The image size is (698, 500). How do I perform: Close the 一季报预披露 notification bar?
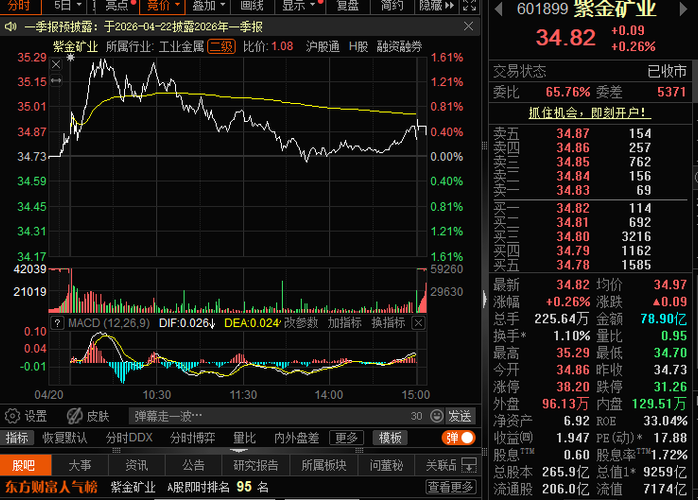pos(468,27)
